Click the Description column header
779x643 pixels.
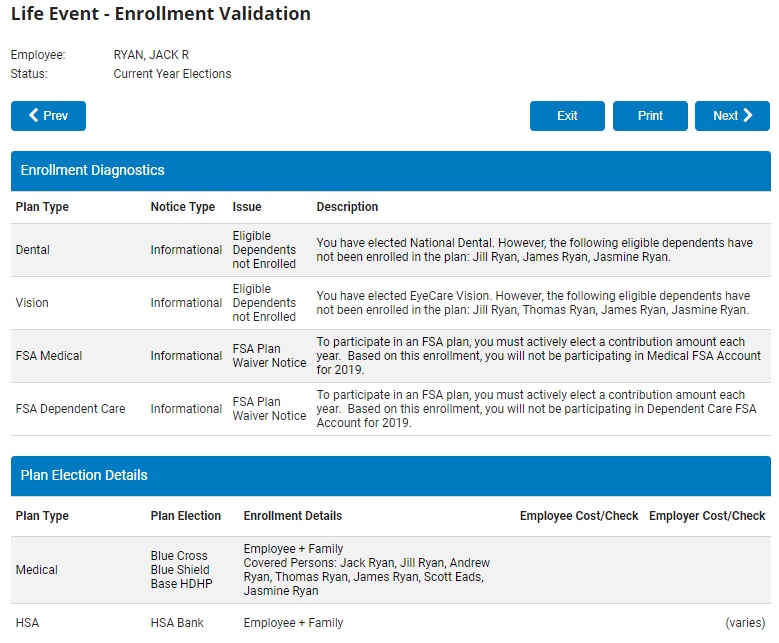point(347,207)
